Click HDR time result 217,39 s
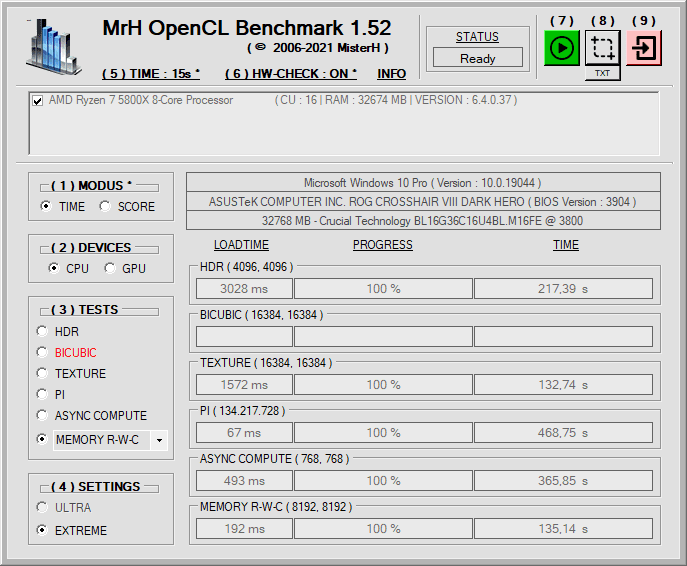687x566 pixels. (563, 289)
